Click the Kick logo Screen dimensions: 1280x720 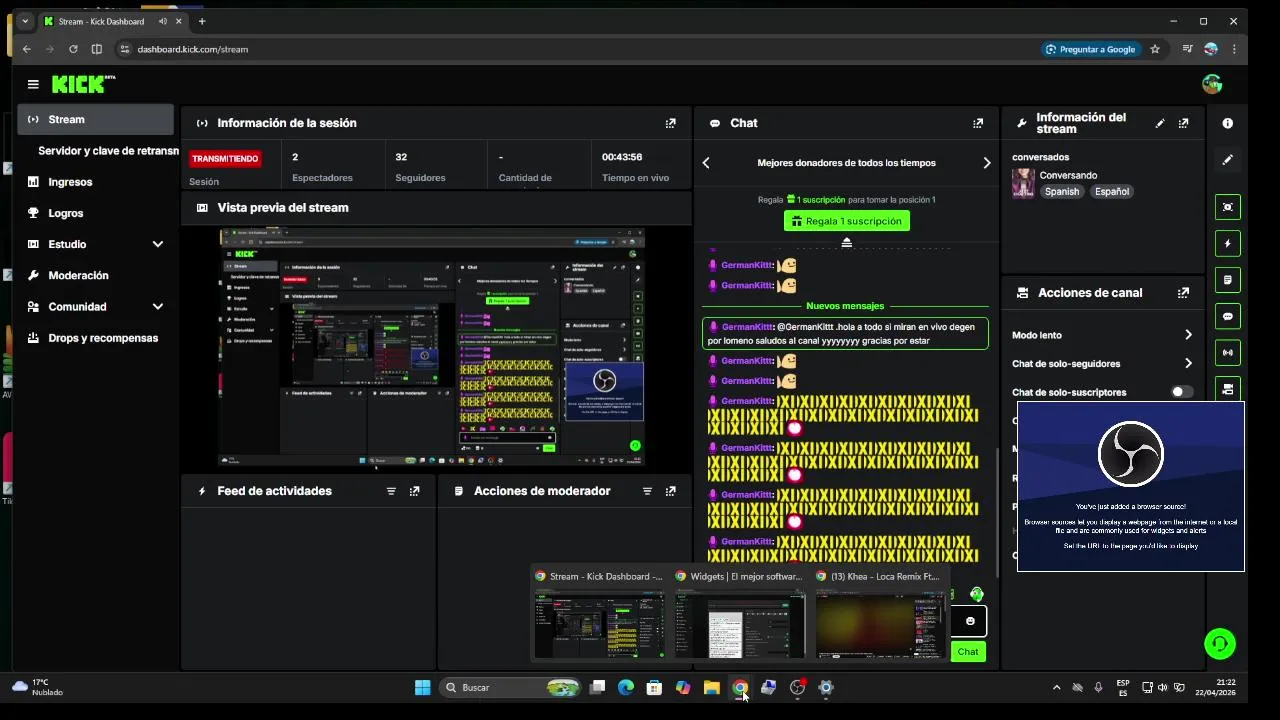coord(83,84)
